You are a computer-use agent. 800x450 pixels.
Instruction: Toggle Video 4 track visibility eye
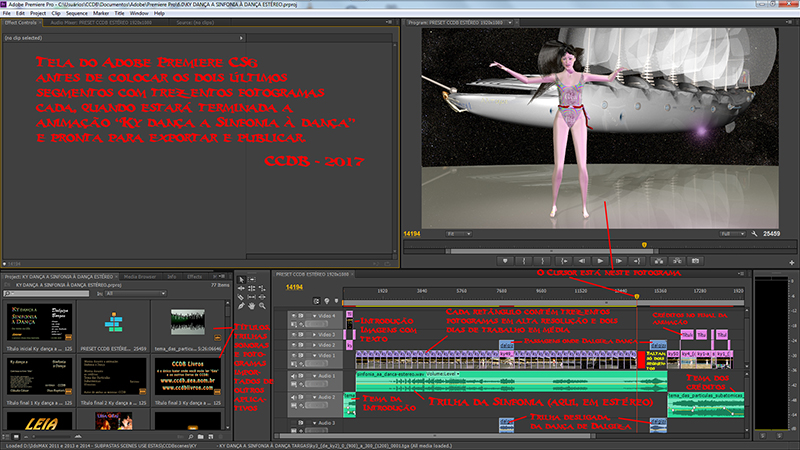(x=293, y=316)
